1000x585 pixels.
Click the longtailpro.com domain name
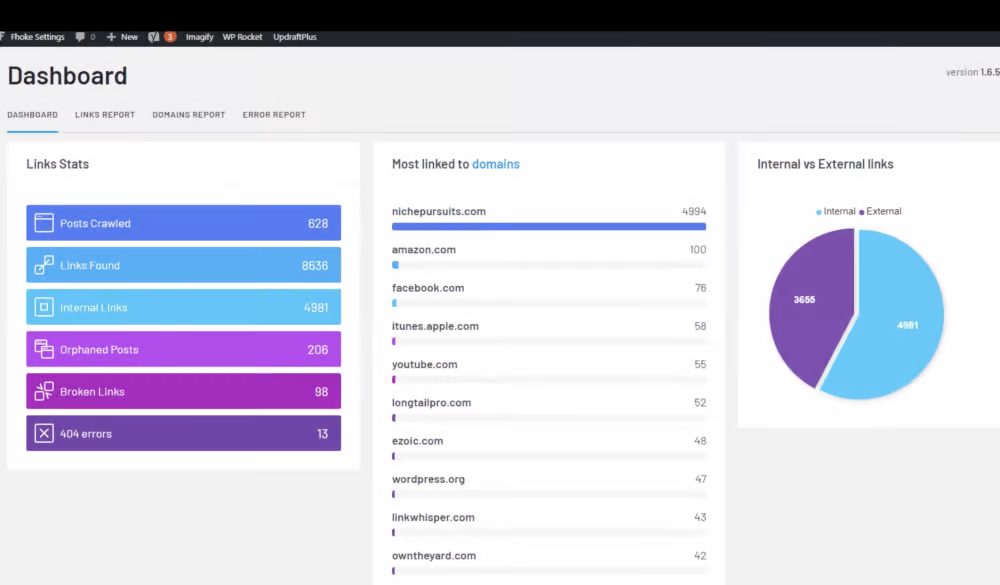[x=431, y=403]
